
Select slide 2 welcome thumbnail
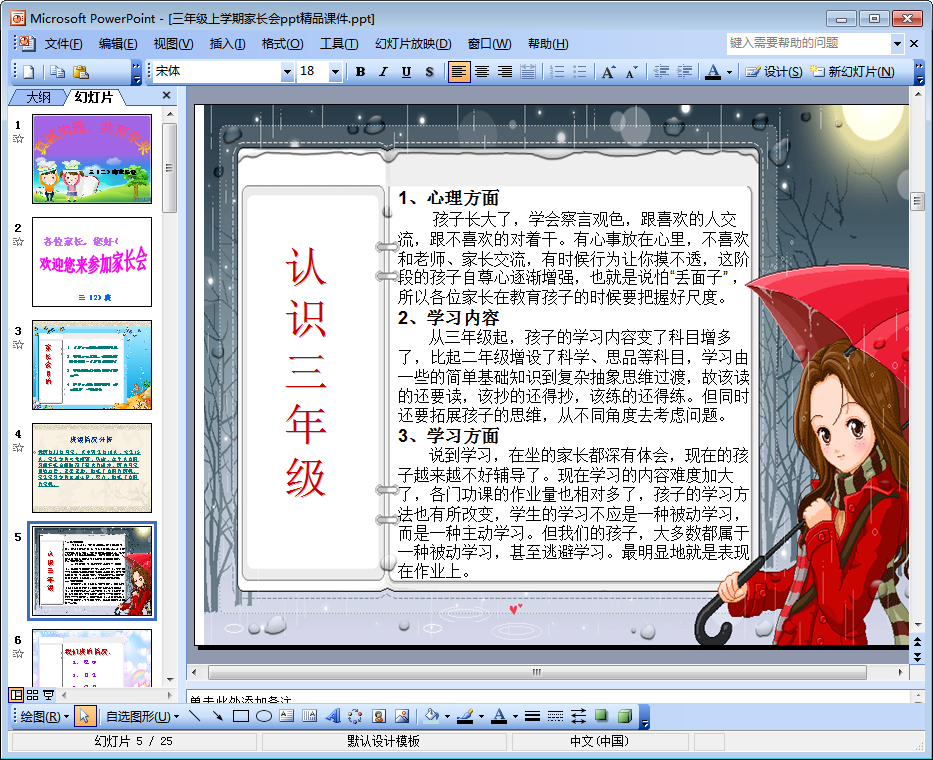pyautogui.click(x=92, y=262)
